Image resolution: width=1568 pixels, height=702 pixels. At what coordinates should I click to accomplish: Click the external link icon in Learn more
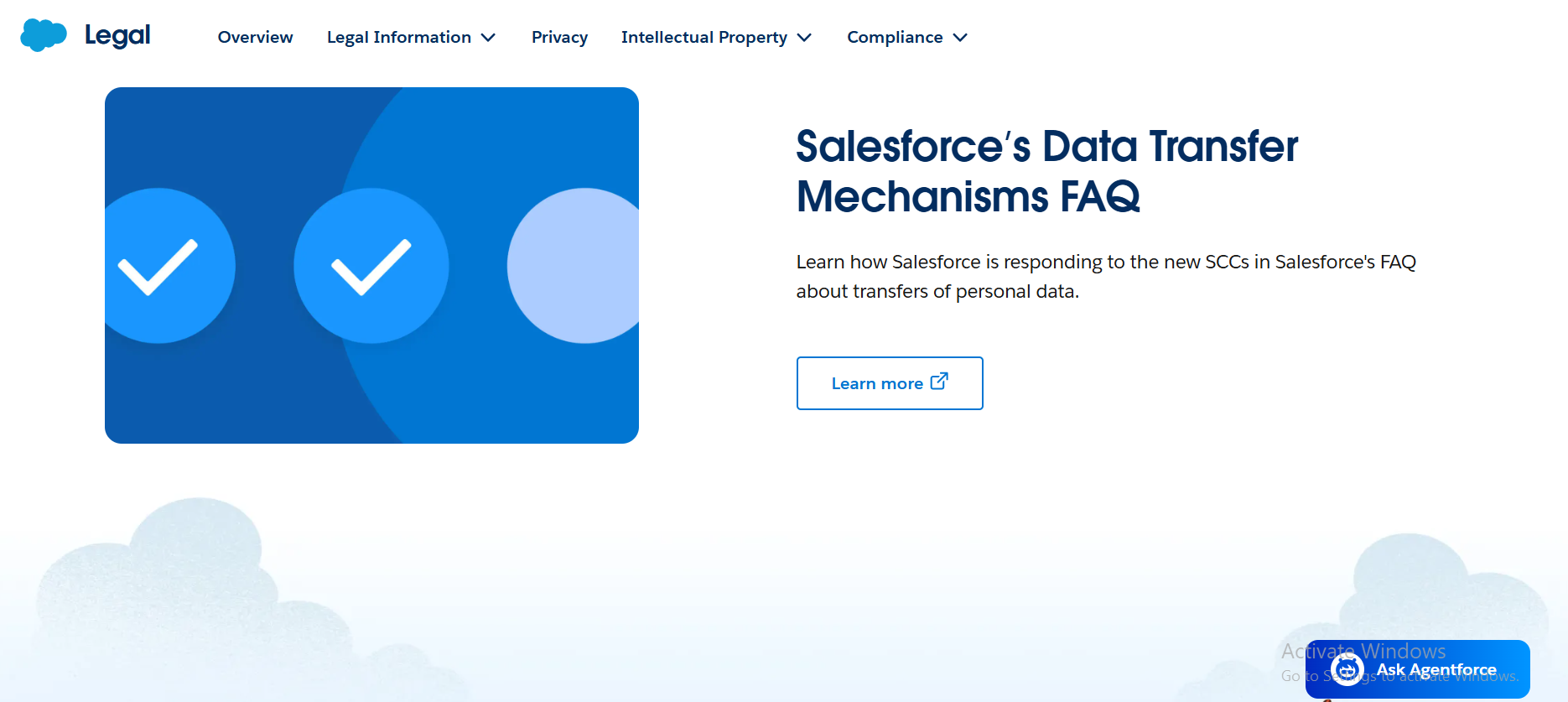[939, 382]
